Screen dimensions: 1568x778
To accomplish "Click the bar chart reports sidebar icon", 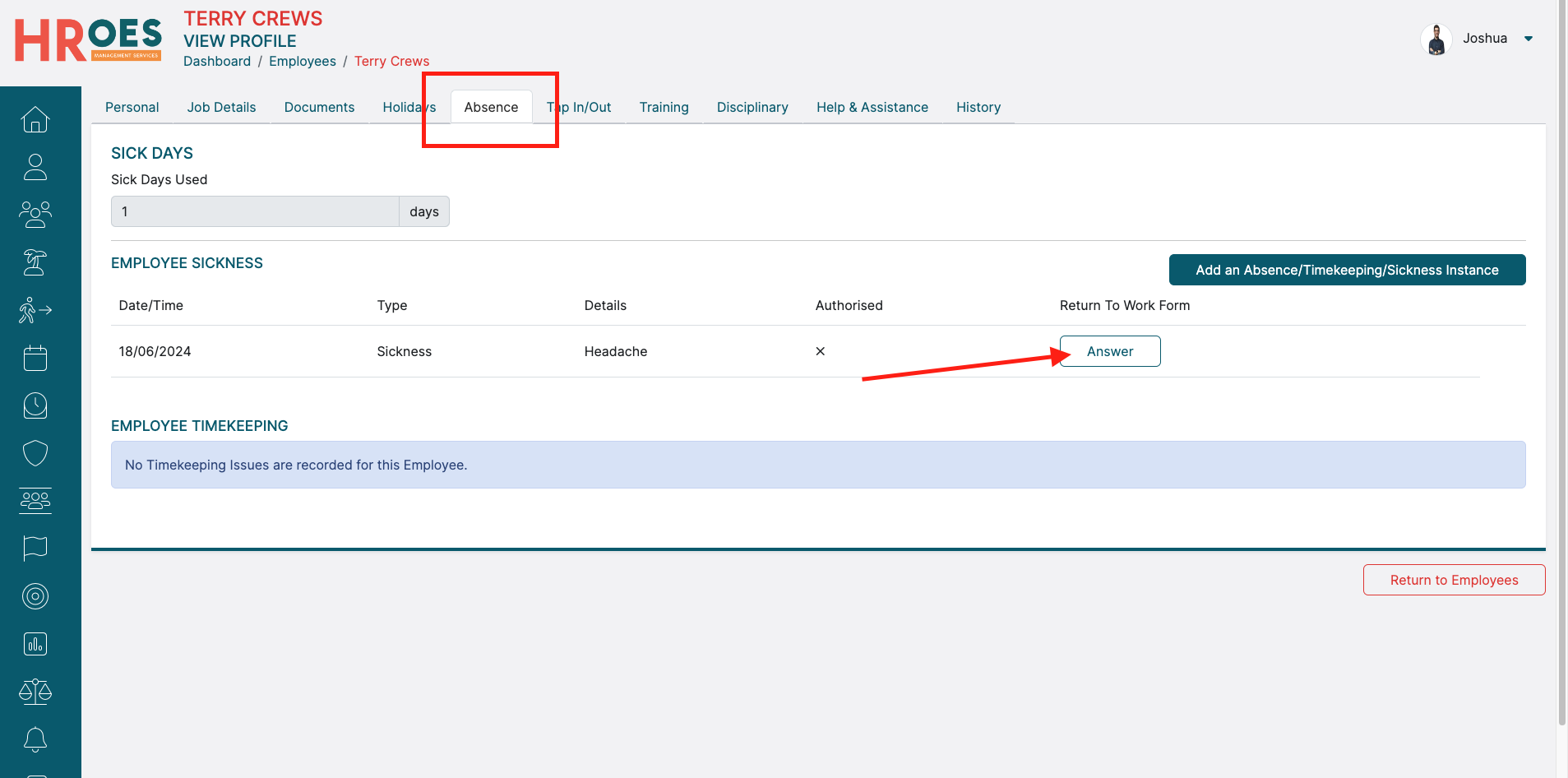I will [x=35, y=644].
